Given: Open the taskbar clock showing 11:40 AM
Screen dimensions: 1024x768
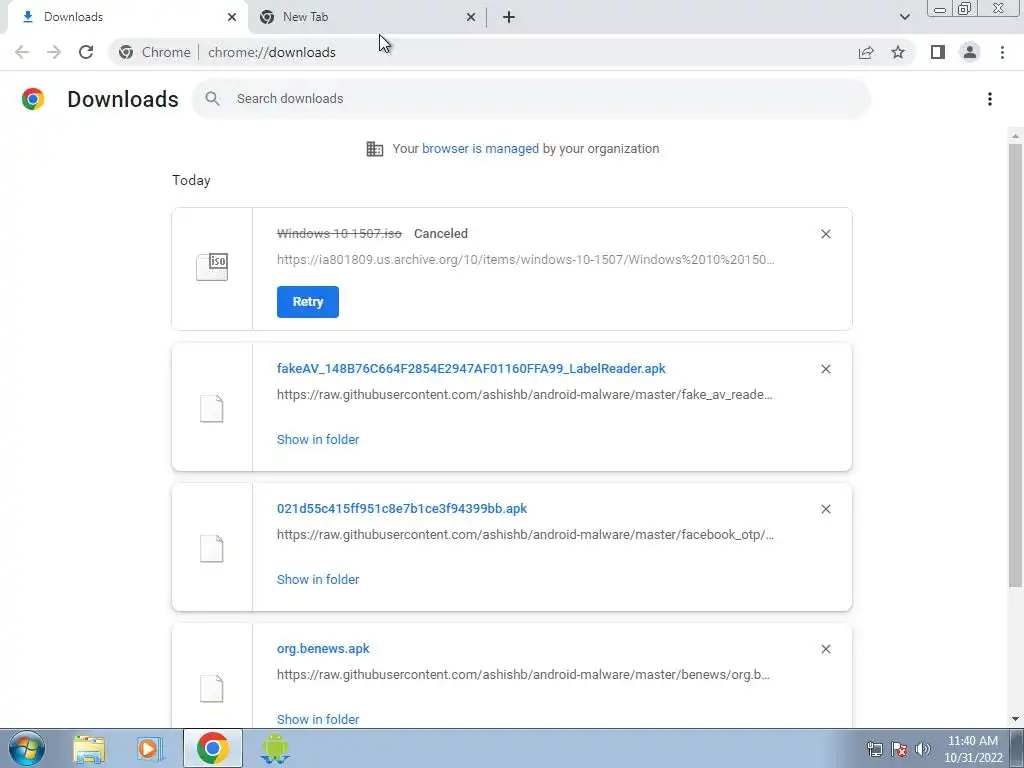Looking at the screenshot, I should (973, 749).
